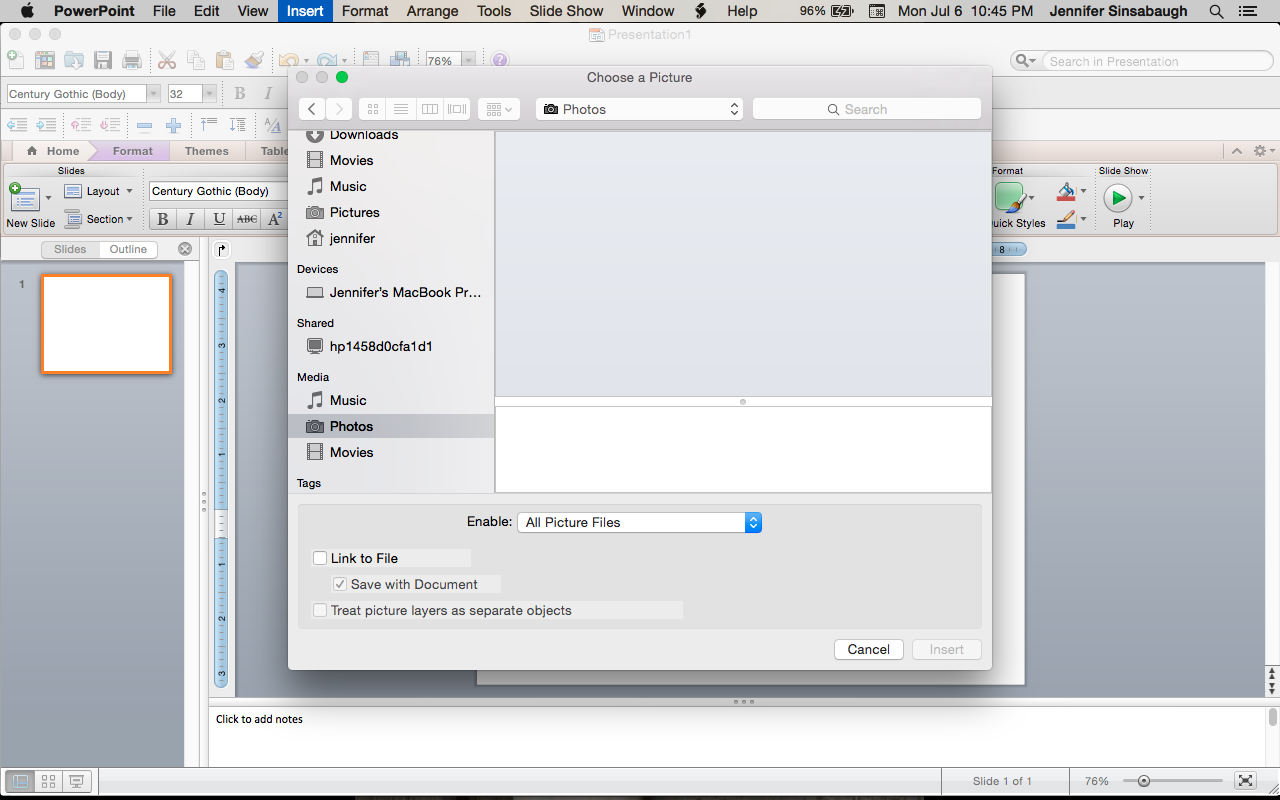Click the blue minus icon in the outline toolbar
Viewport: 1280px width, 800px height.
(145, 125)
